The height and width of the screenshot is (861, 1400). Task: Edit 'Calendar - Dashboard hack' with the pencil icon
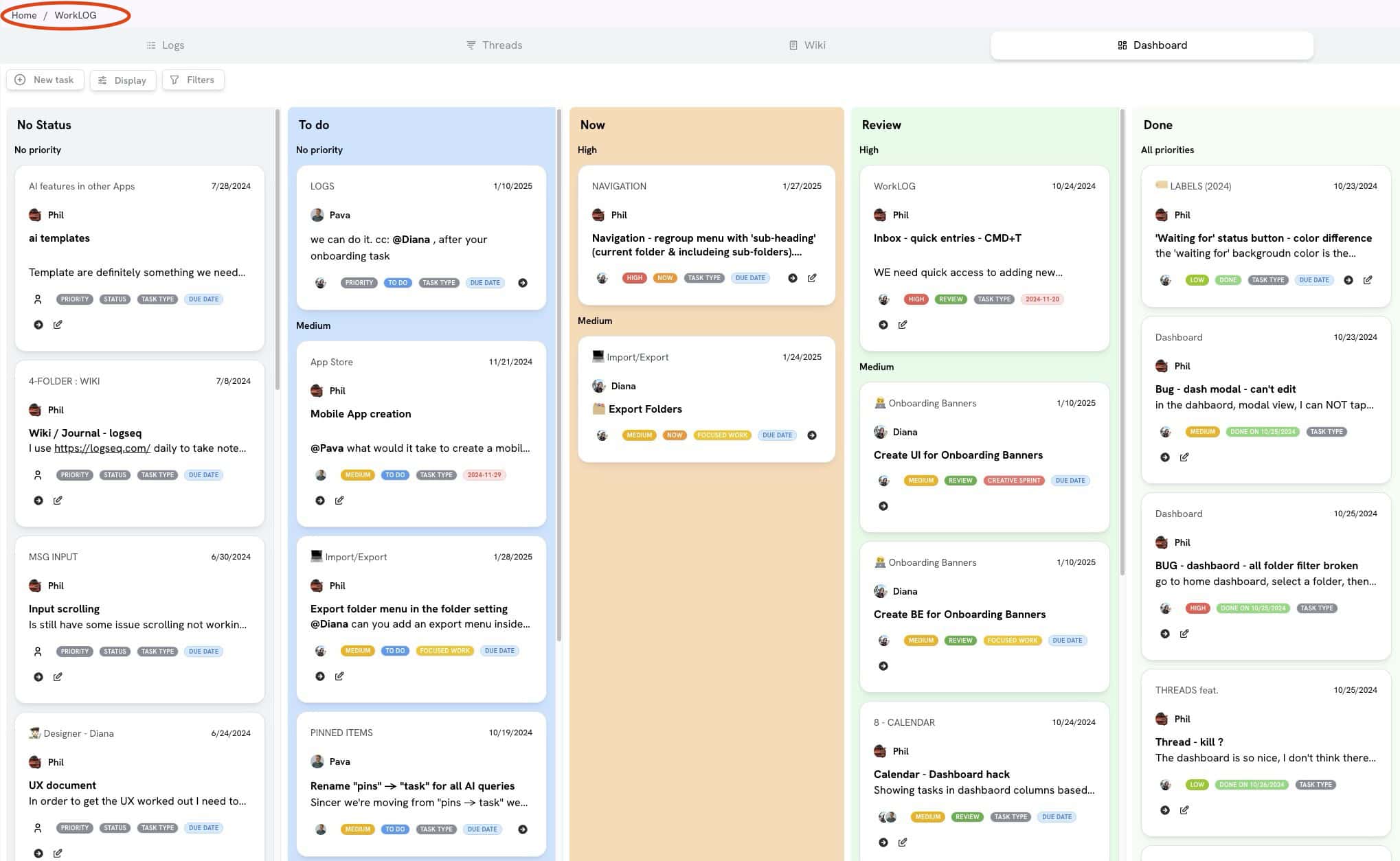click(903, 842)
